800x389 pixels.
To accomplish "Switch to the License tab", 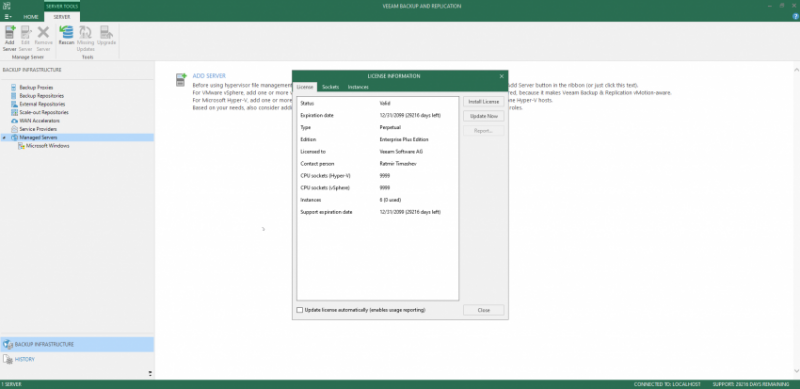I will pyautogui.click(x=305, y=87).
